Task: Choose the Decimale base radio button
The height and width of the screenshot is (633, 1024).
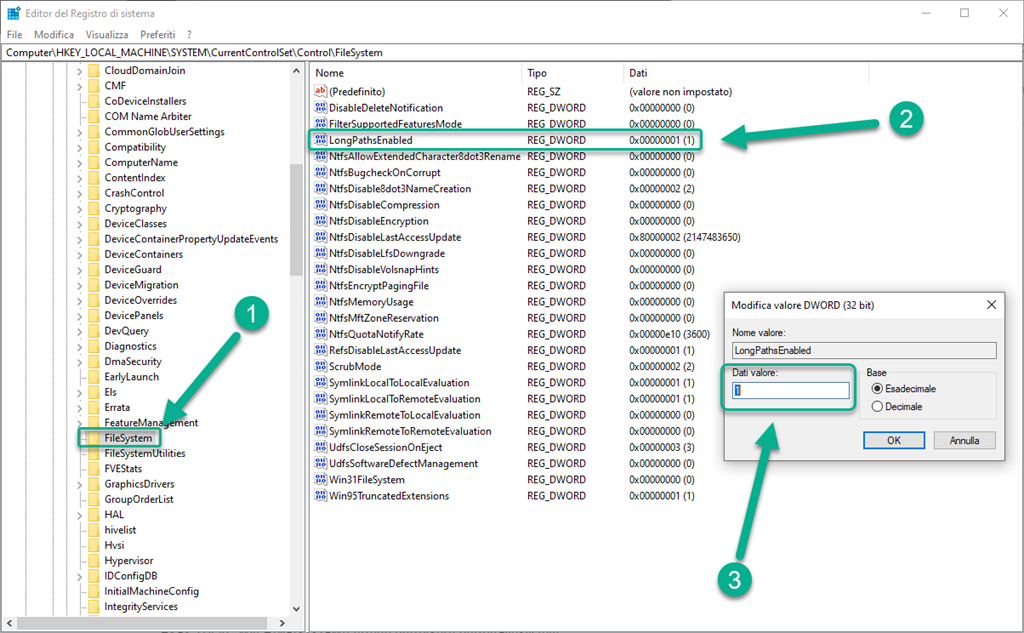Action: click(x=878, y=407)
